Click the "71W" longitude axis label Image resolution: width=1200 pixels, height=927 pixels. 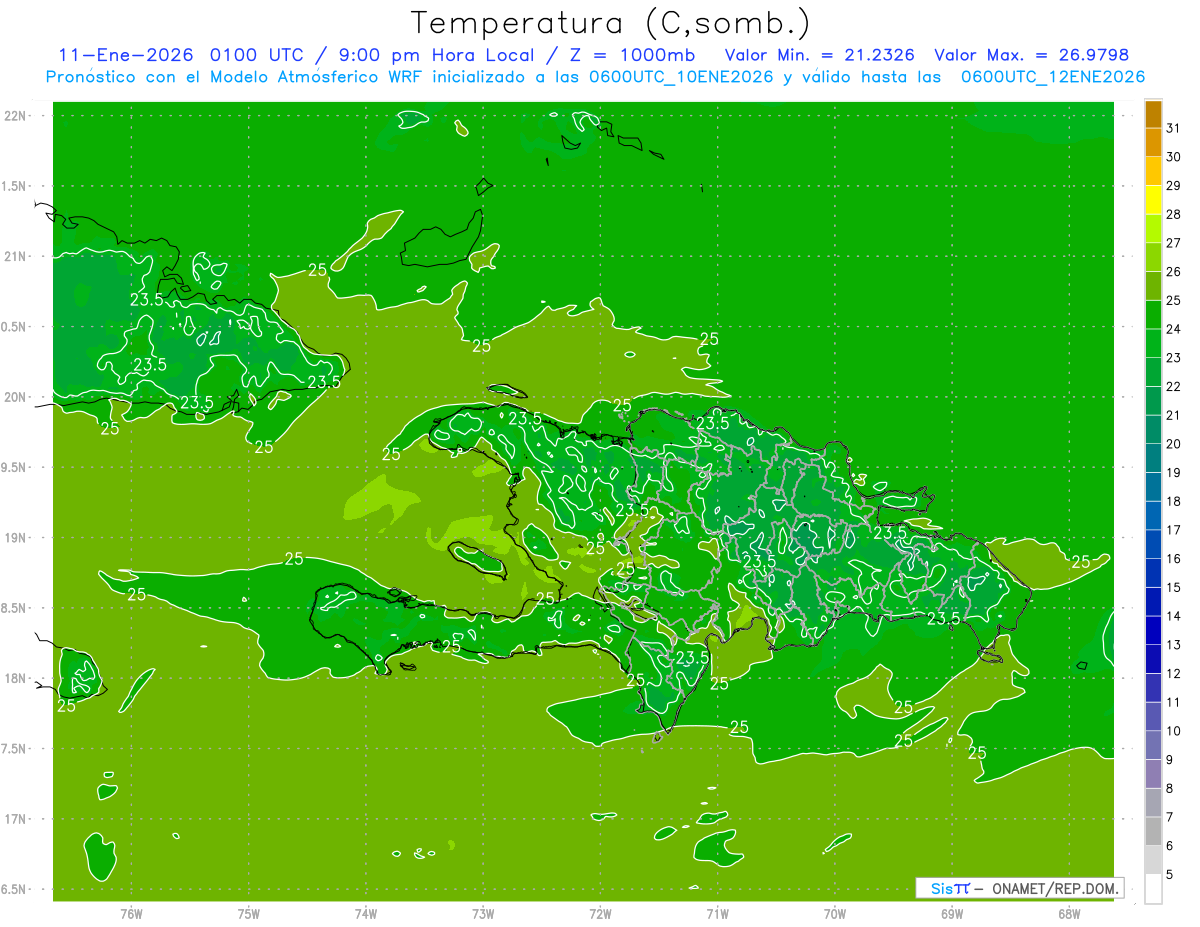(x=717, y=913)
